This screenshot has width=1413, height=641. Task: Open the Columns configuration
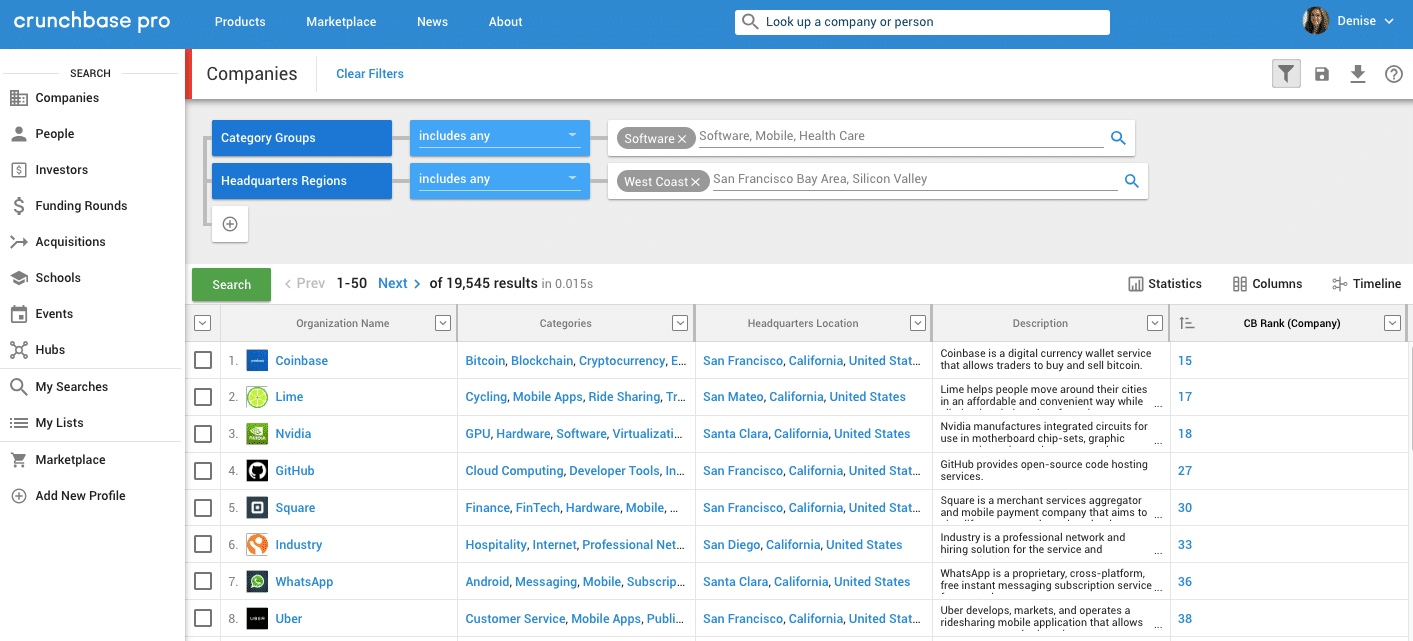coord(1266,283)
